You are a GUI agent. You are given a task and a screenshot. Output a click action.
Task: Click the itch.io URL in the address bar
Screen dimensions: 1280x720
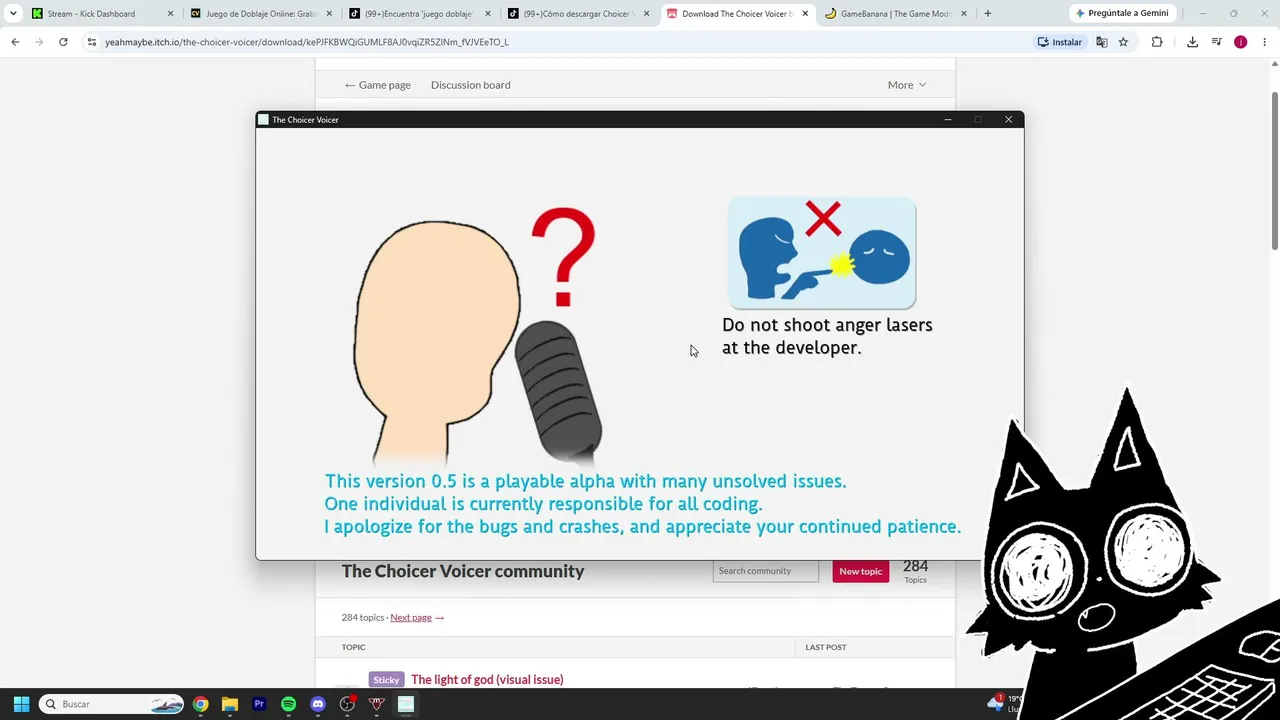pos(306,42)
